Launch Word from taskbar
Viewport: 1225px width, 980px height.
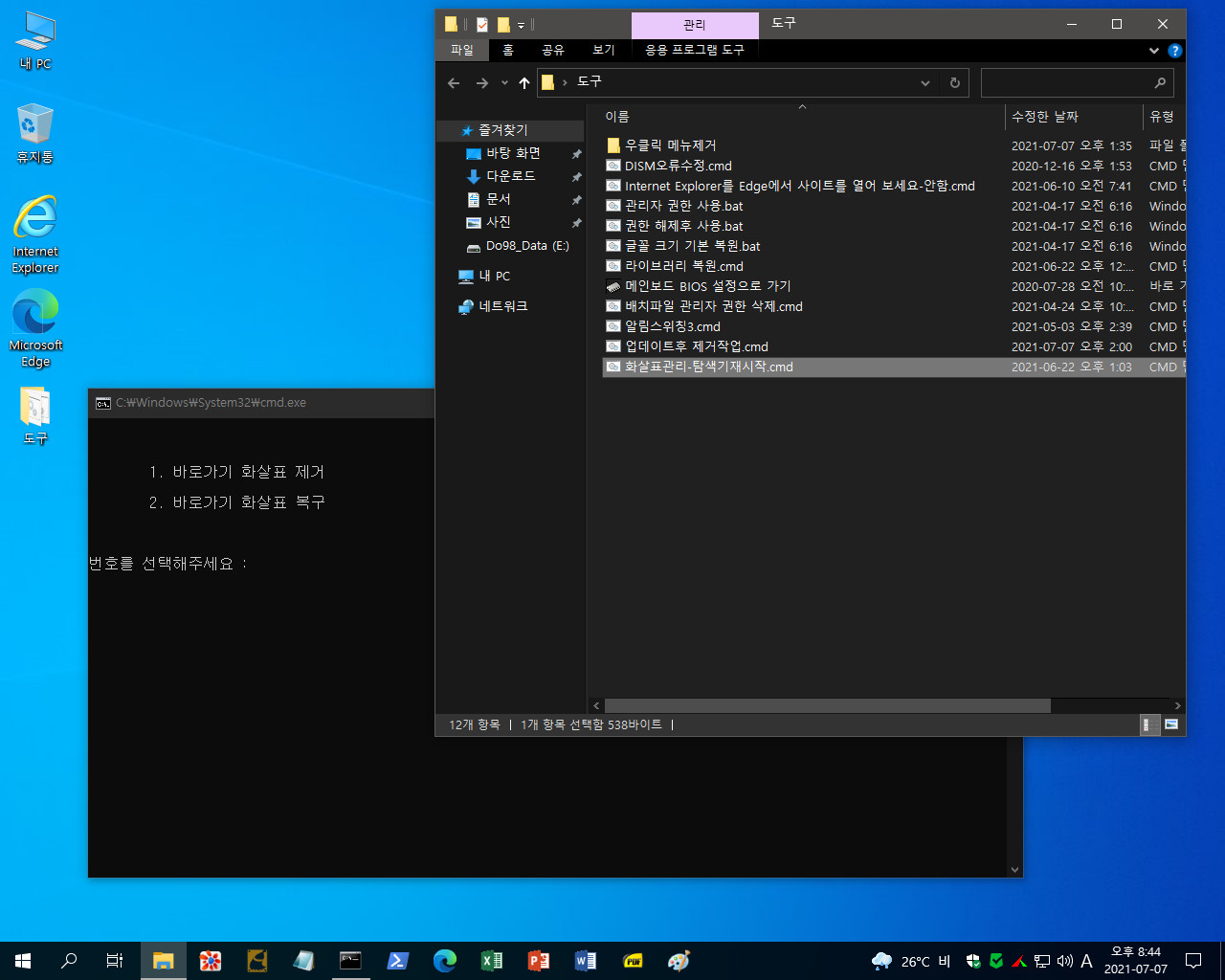(x=586, y=961)
